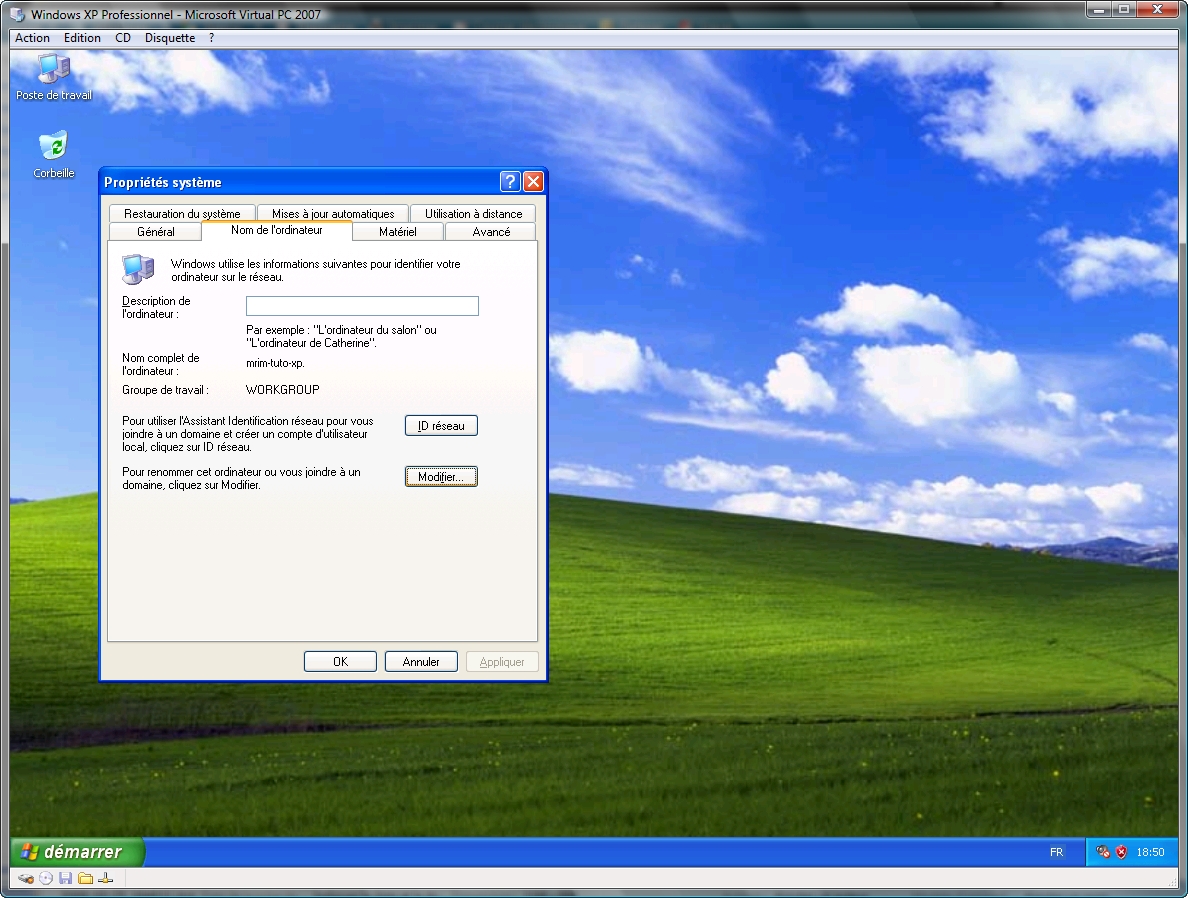Image resolution: width=1188 pixels, height=898 pixels.
Task: Focus the Description de l'ordinateur field
Action: (x=362, y=306)
